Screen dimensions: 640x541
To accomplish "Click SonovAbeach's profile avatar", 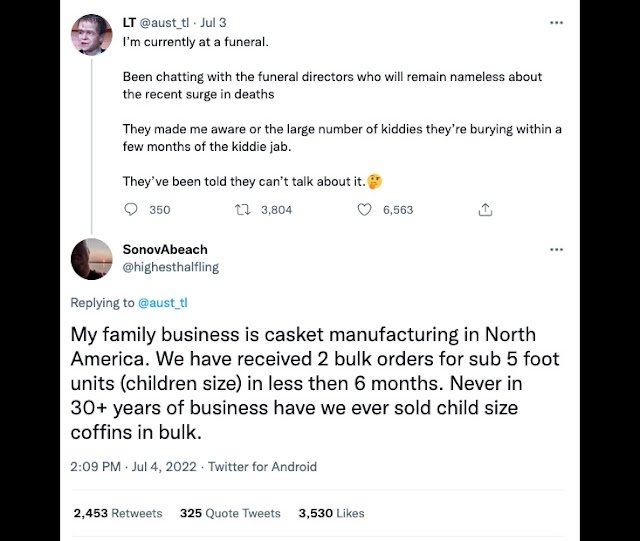I will click(x=91, y=259).
